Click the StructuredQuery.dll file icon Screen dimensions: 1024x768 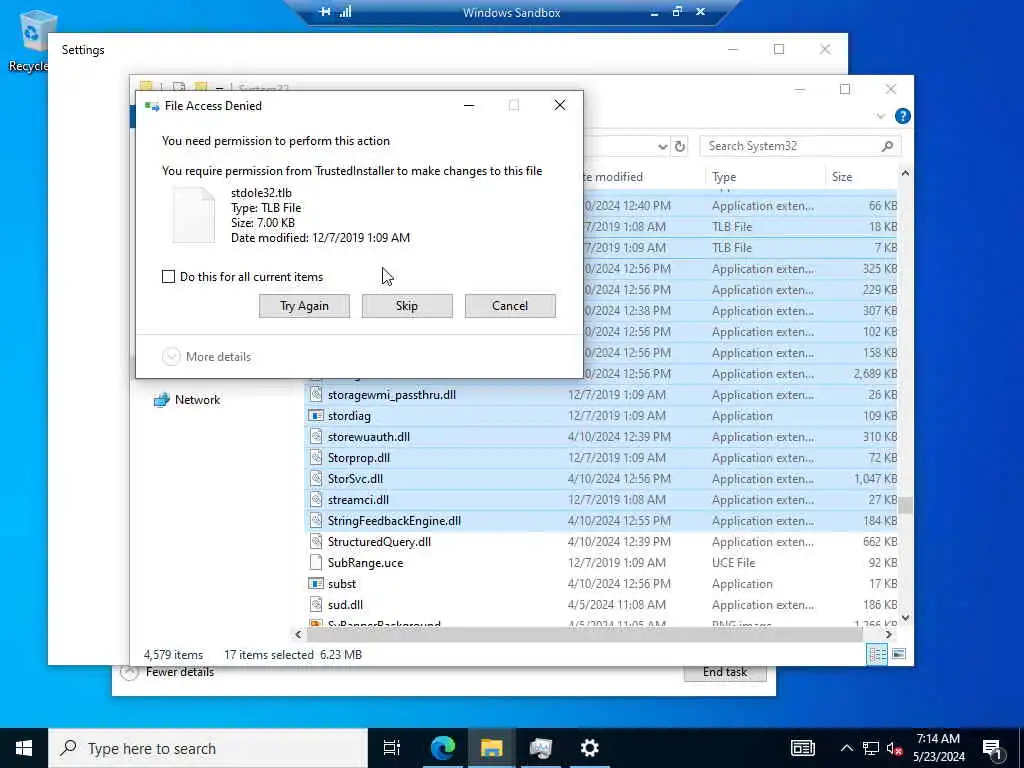[316, 541]
